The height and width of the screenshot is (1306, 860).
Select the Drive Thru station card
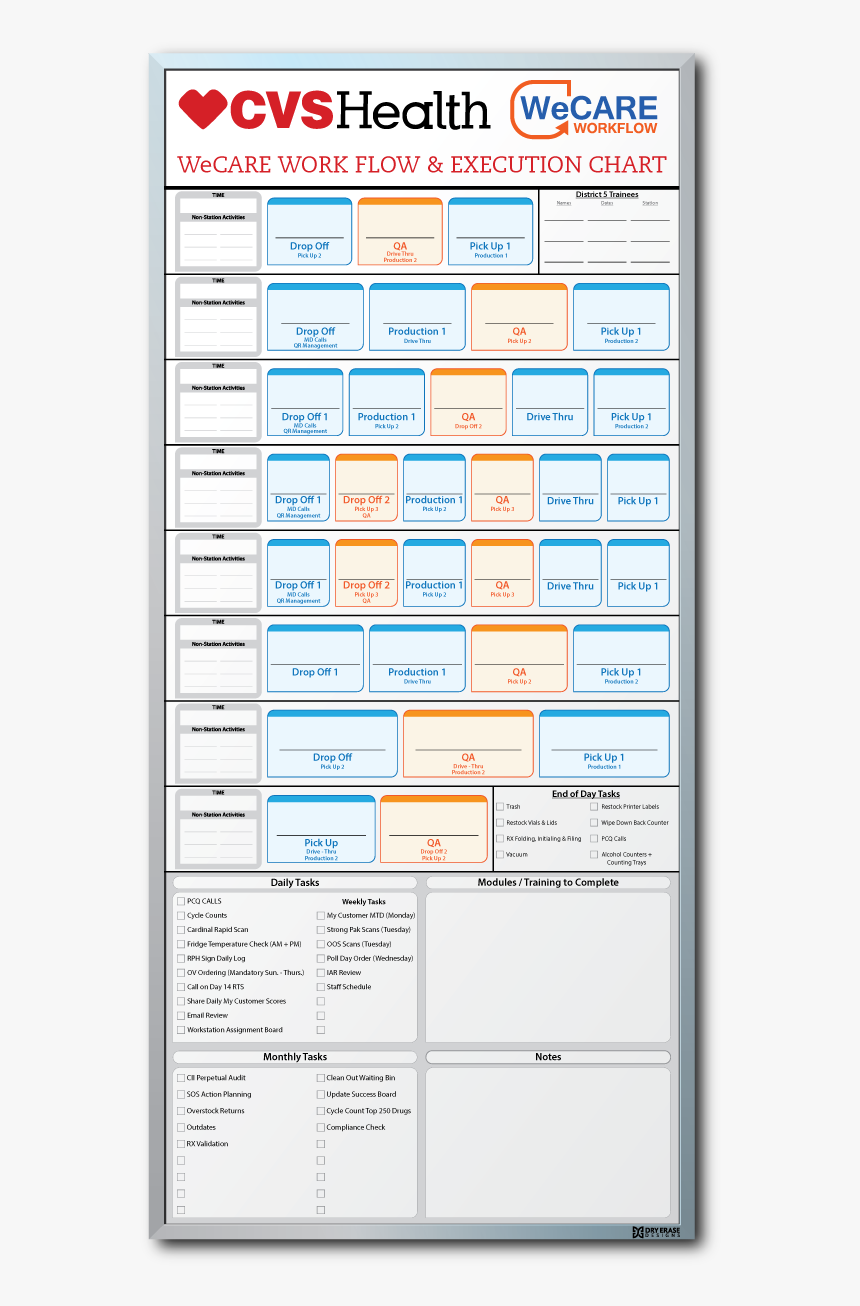click(549, 401)
